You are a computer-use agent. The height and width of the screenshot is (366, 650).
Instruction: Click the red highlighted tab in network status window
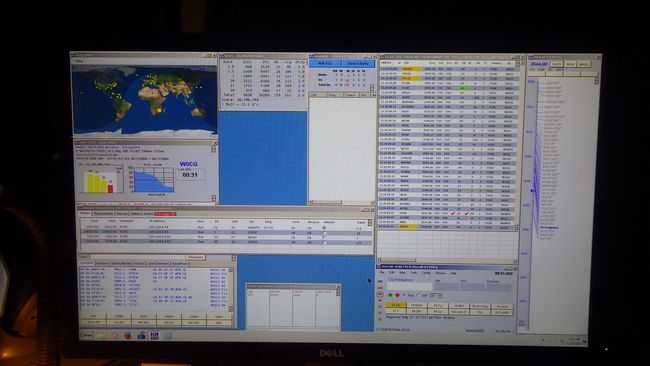(165, 214)
